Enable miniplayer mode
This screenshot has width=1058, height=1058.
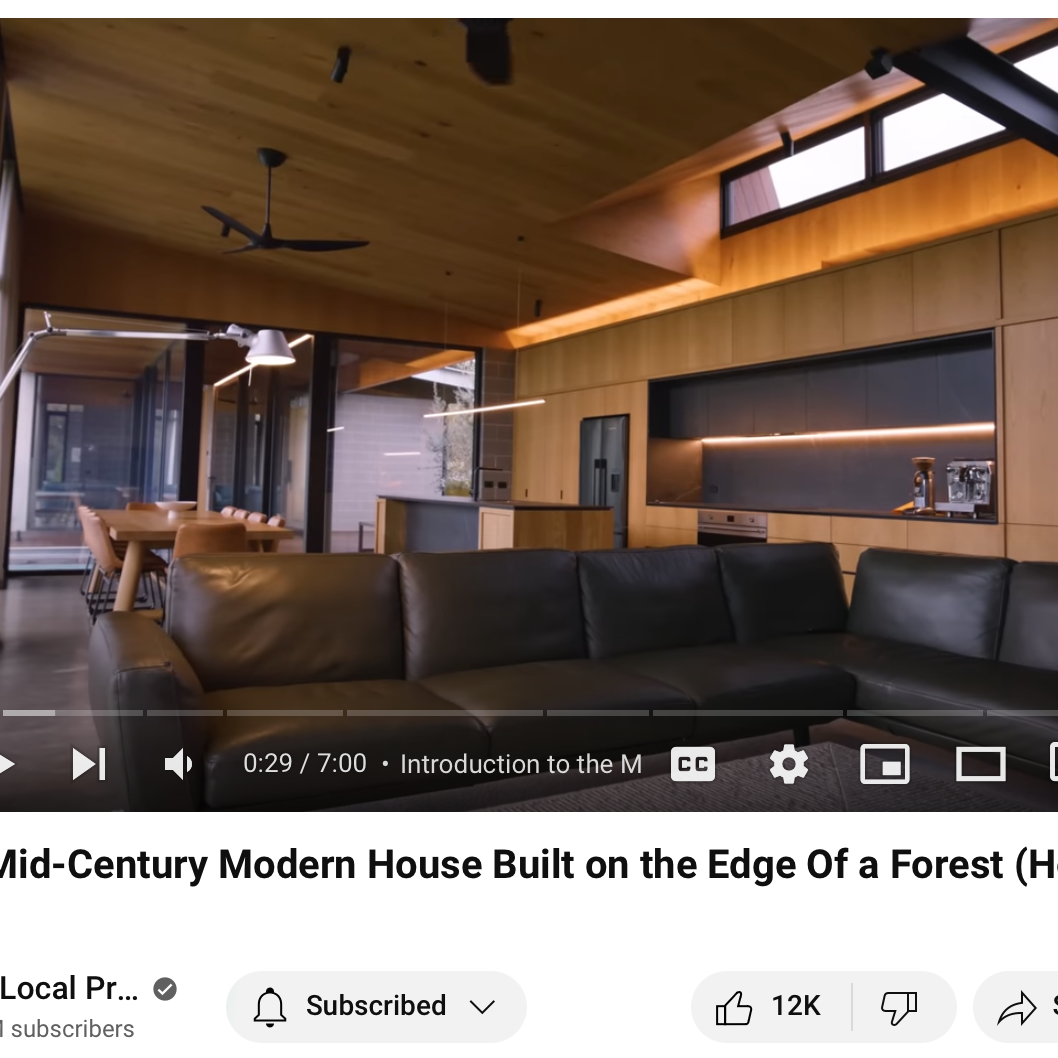(x=885, y=764)
